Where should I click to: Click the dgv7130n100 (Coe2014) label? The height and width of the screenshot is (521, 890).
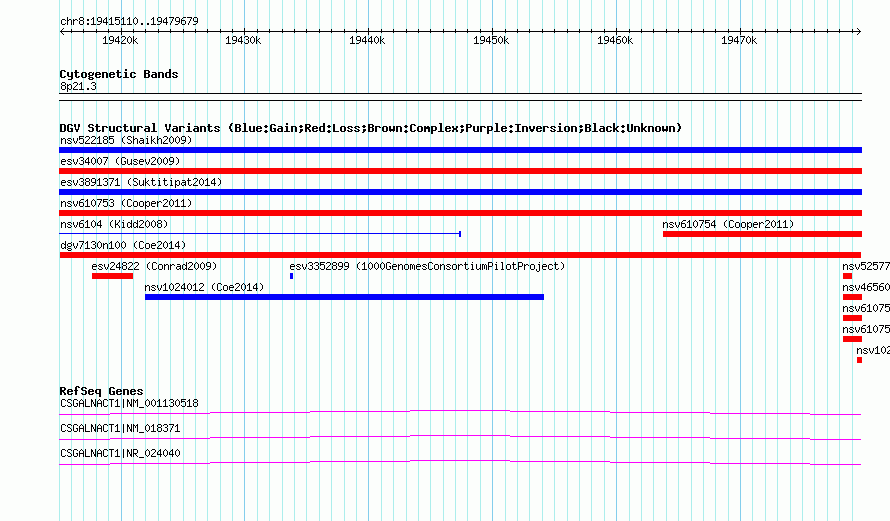coord(123,245)
